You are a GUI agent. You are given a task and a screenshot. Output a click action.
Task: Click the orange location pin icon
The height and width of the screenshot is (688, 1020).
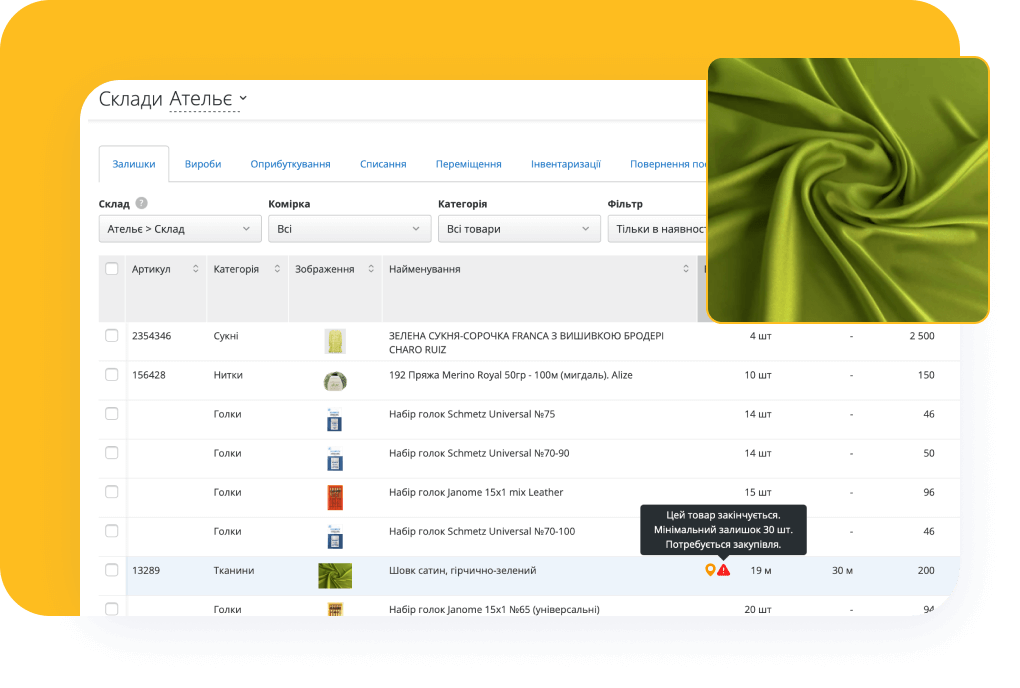point(710,570)
